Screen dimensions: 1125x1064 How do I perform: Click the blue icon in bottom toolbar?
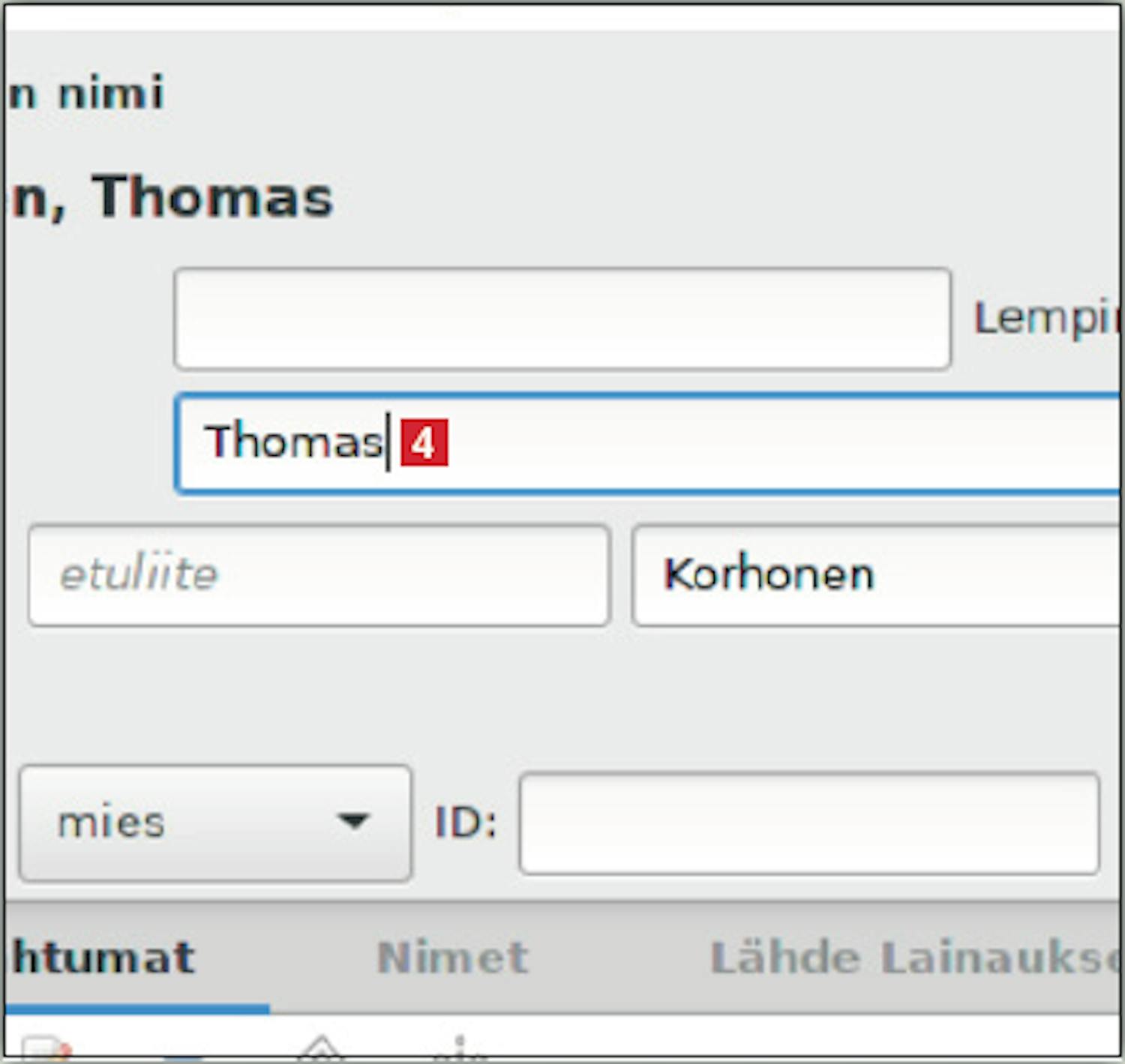pyautogui.click(x=184, y=1055)
